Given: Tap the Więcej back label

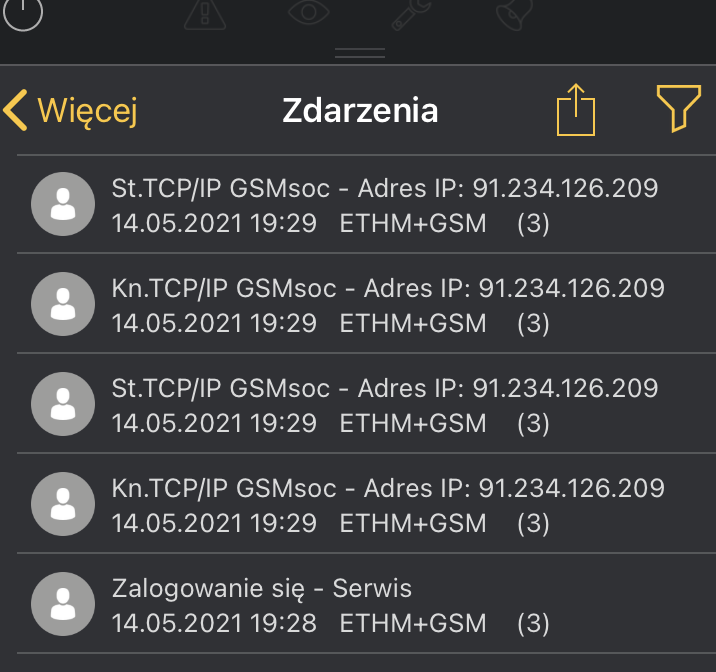Looking at the screenshot, I should (x=87, y=111).
